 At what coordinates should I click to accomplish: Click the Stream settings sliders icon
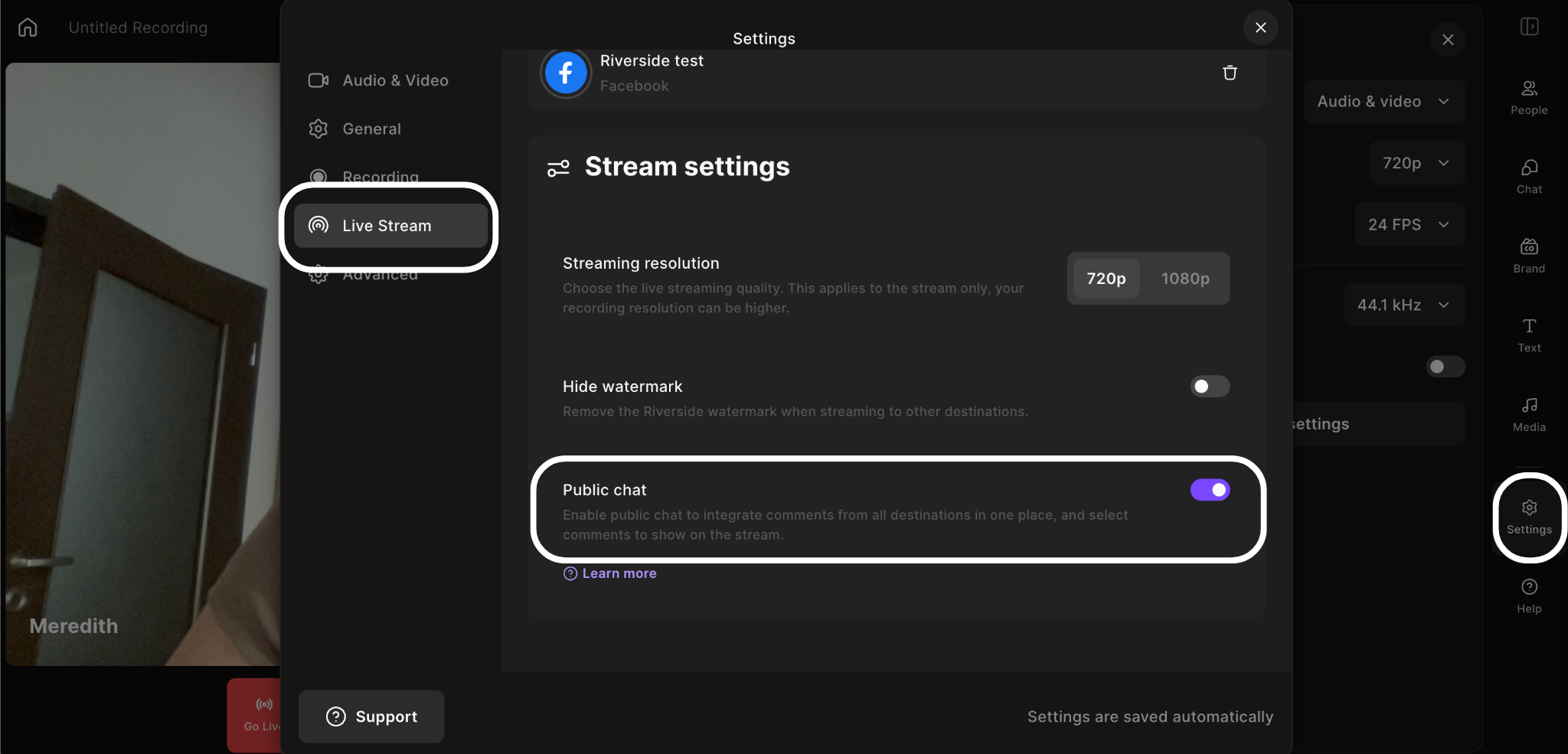tap(558, 168)
